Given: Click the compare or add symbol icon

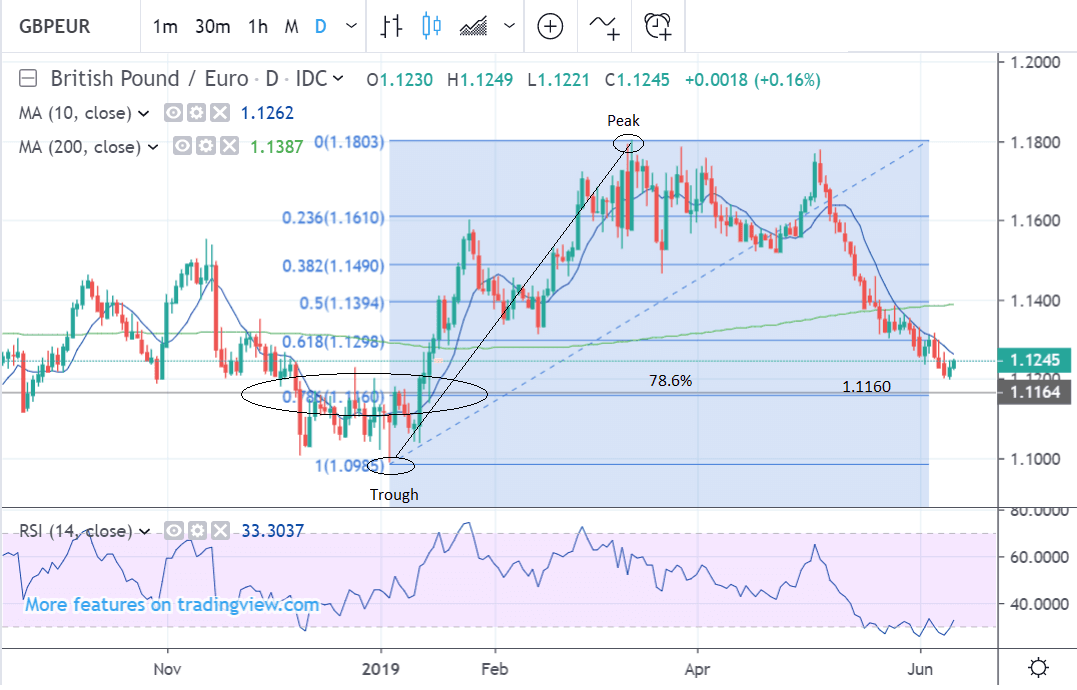Looking at the screenshot, I should coord(550,27).
